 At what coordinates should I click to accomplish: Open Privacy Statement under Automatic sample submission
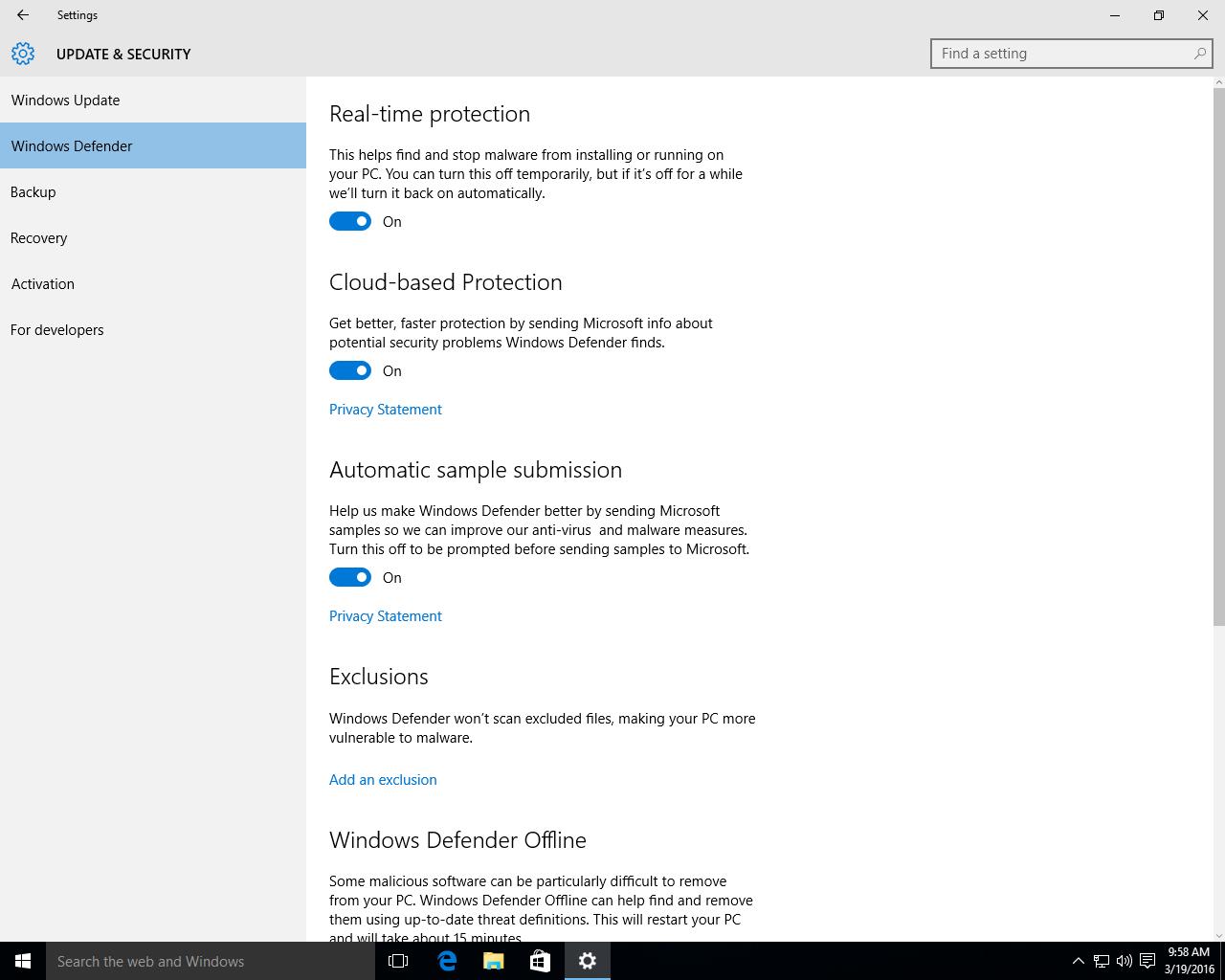(385, 615)
